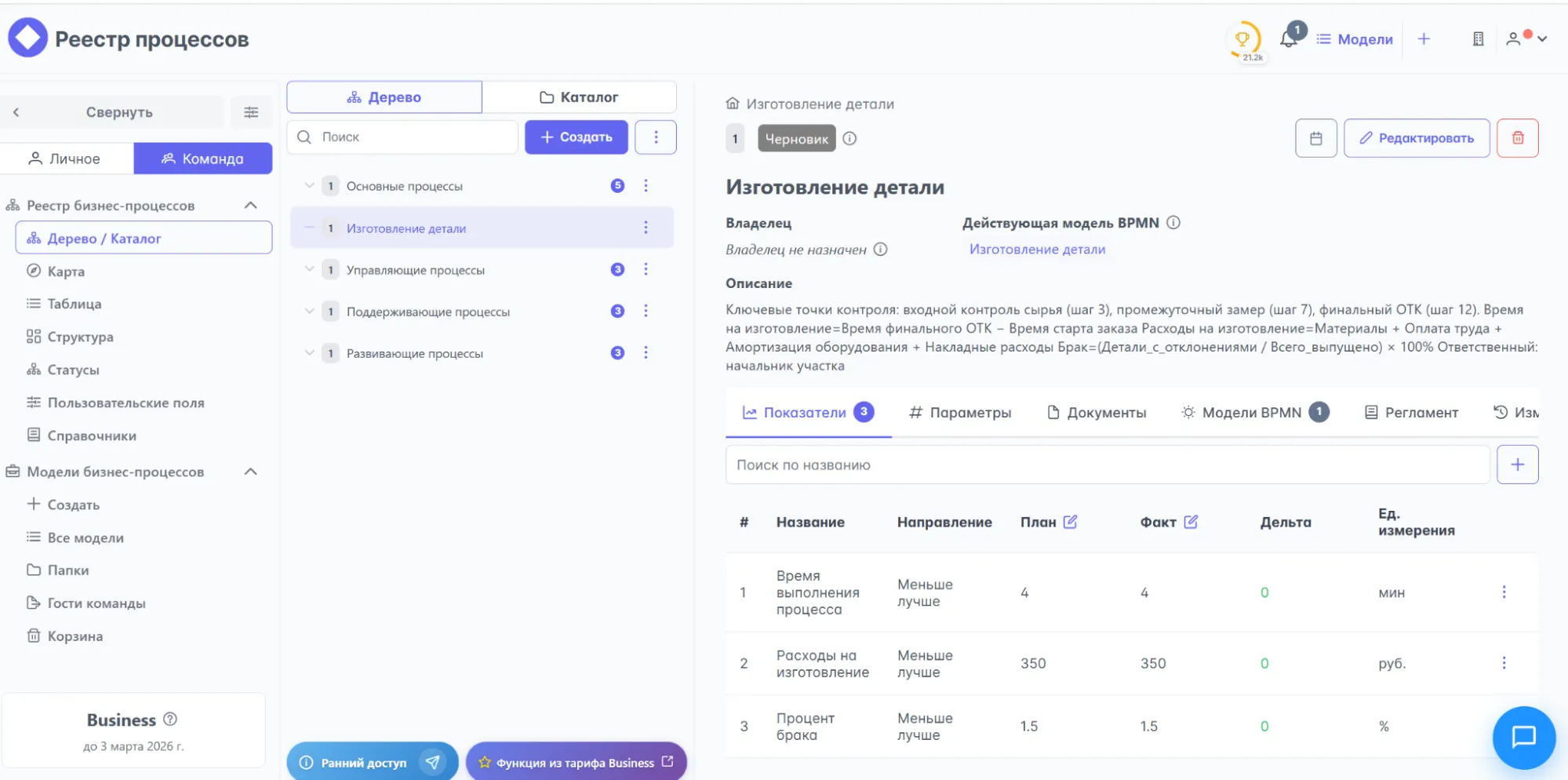Collapse Модели бизнес-процессов section
The width and height of the screenshot is (1568, 780).
(x=251, y=472)
